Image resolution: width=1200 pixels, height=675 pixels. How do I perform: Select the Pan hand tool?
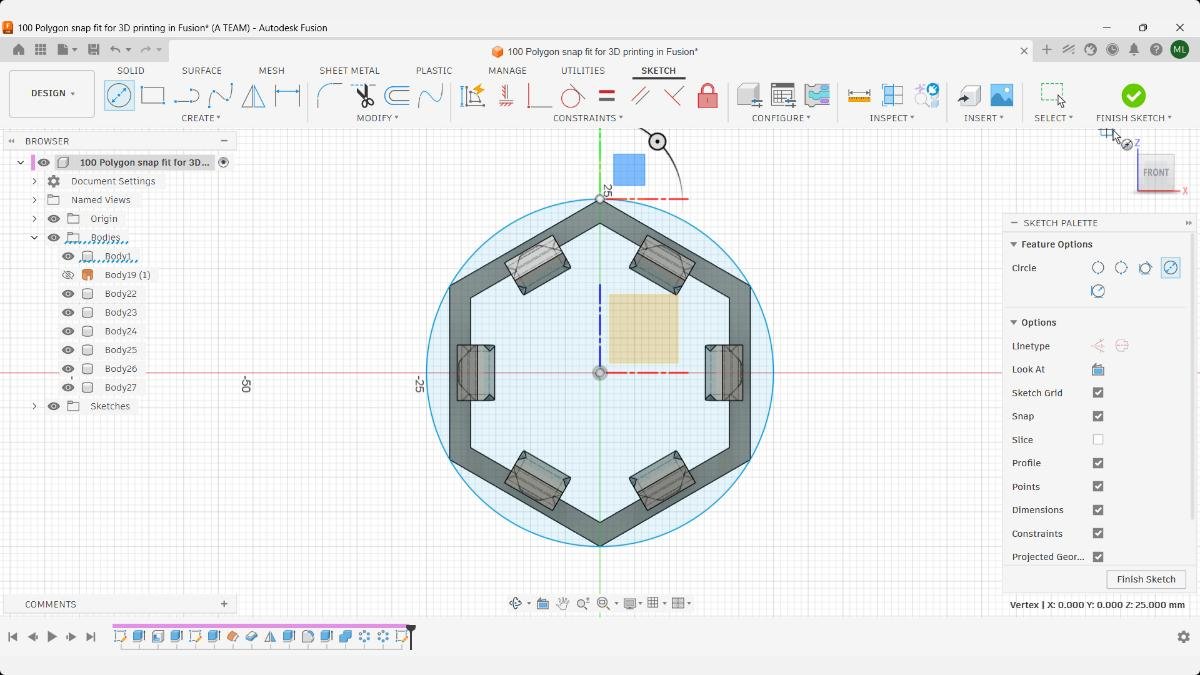(563, 603)
